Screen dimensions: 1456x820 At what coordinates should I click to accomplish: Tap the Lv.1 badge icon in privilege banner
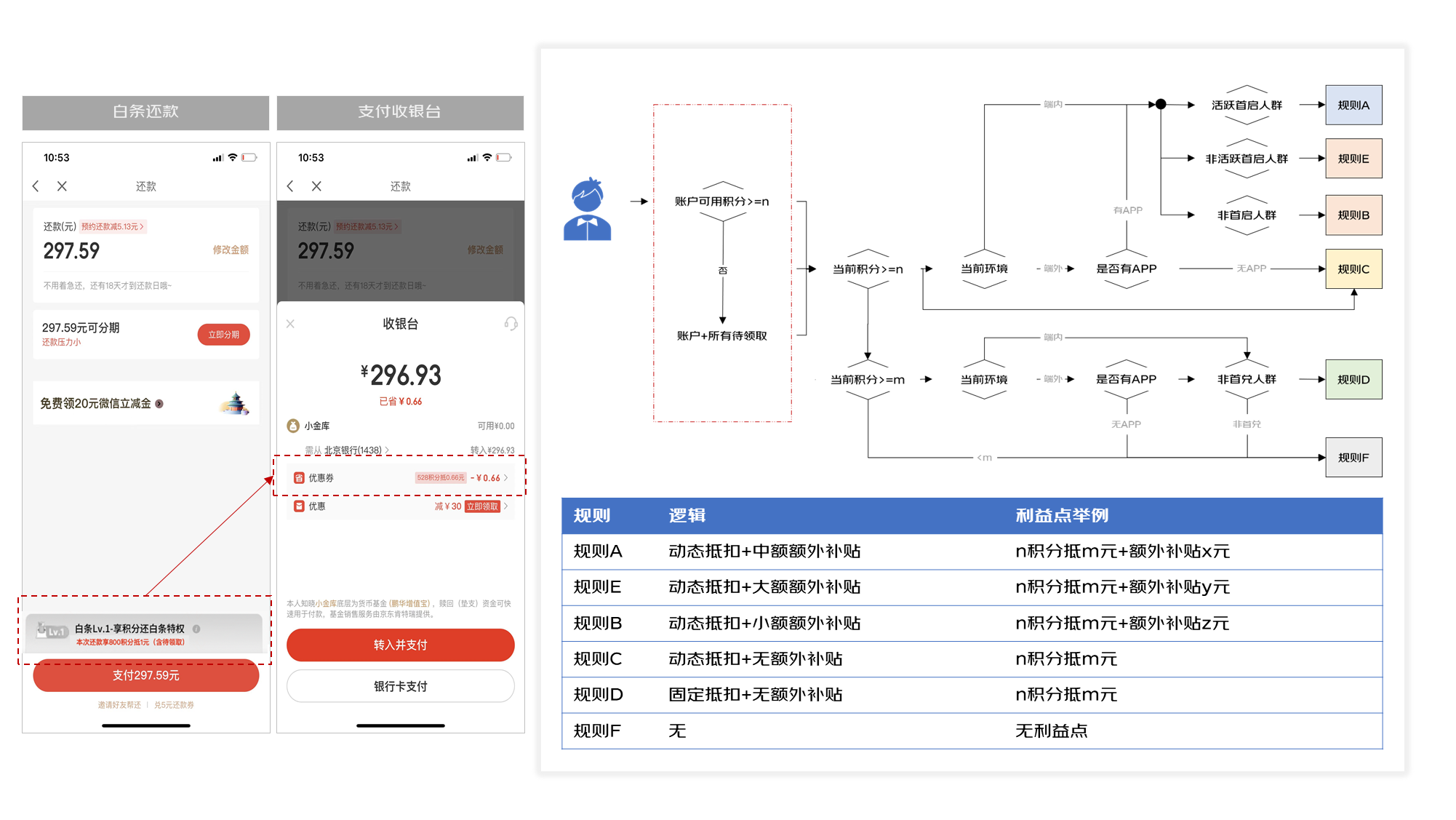point(52,631)
